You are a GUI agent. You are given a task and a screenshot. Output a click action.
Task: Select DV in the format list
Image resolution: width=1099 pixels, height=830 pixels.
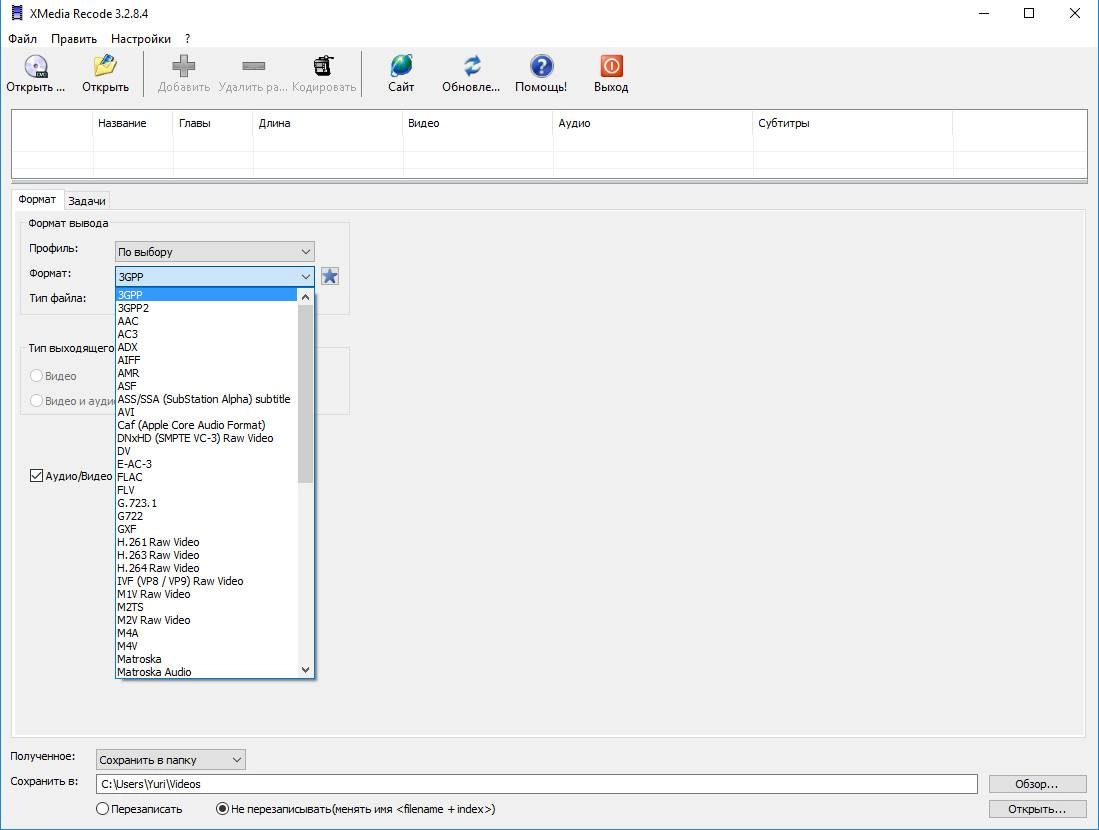(207, 451)
